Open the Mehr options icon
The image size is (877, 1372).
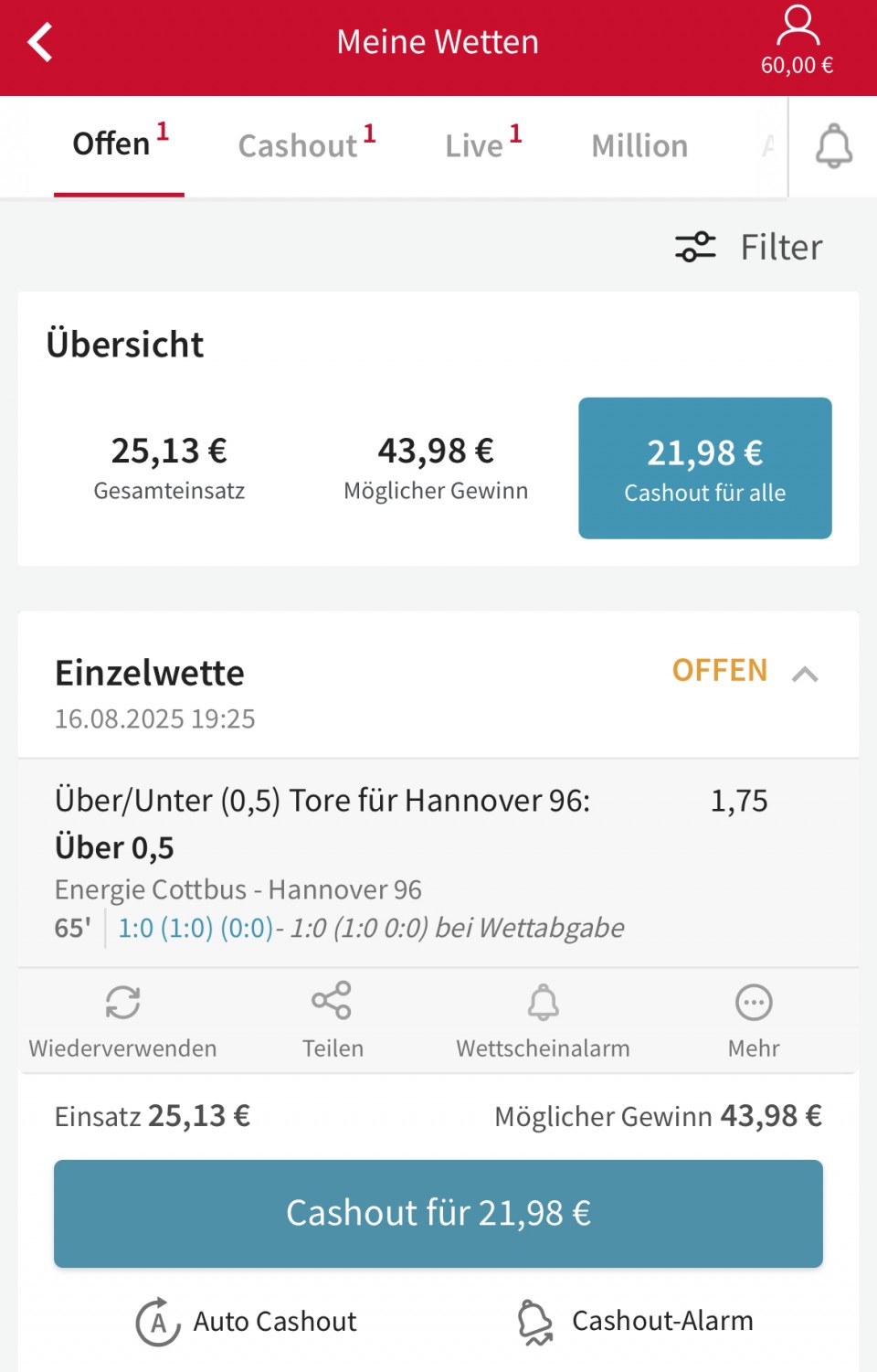point(754,1003)
